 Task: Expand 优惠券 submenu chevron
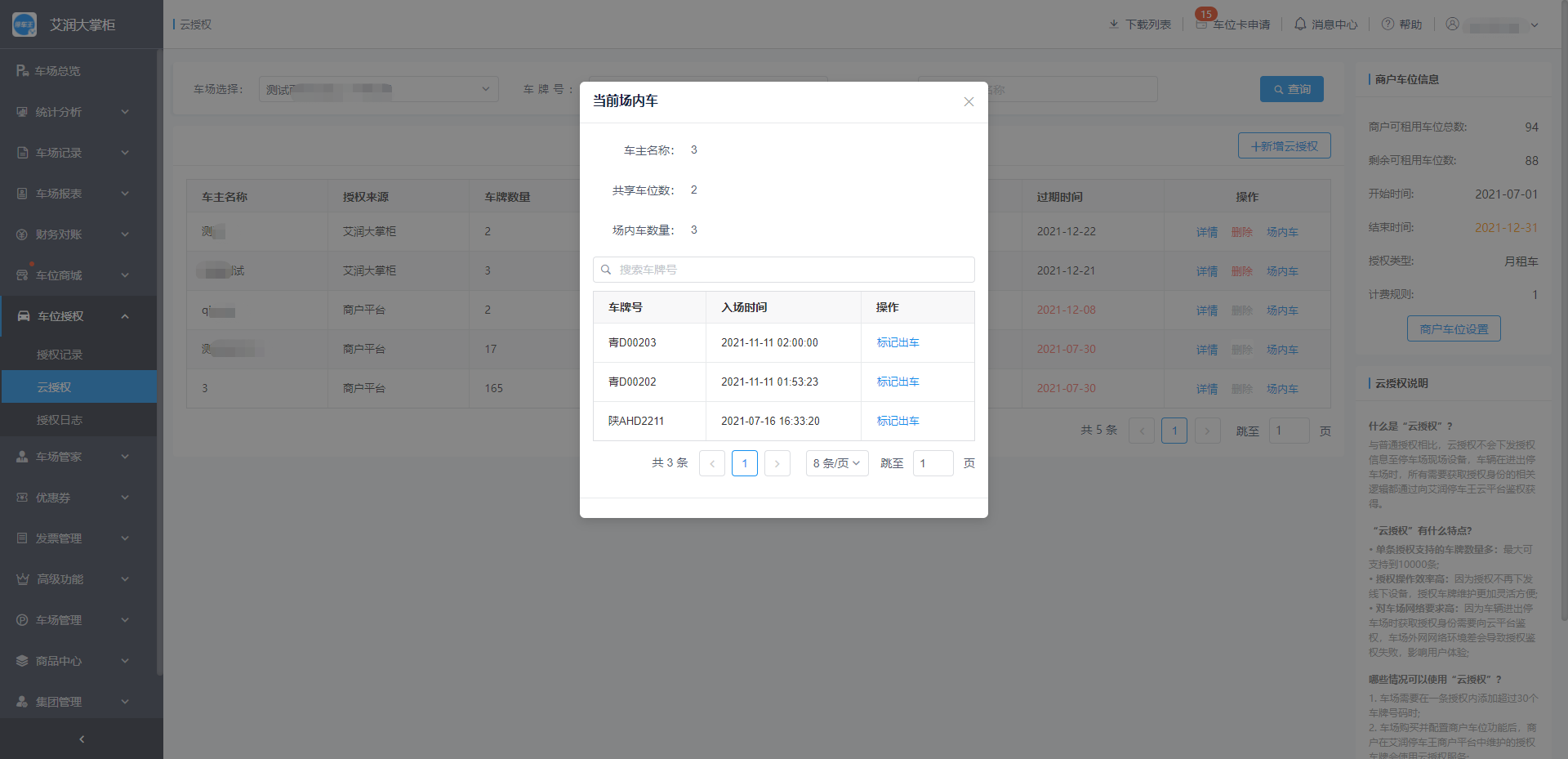coord(125,498)
